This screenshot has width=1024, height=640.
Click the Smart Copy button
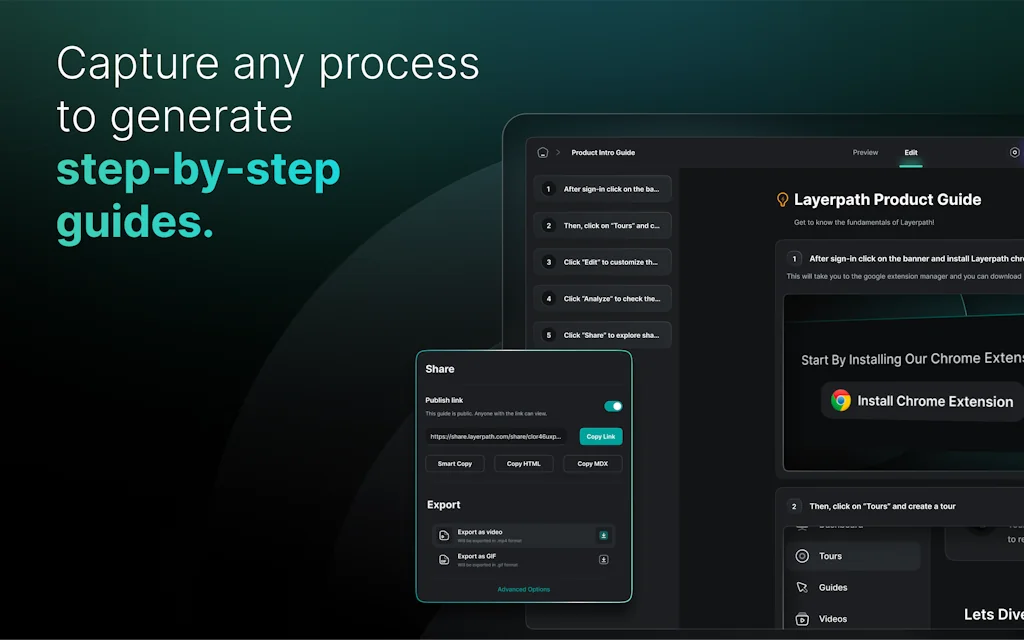point(455,464)
